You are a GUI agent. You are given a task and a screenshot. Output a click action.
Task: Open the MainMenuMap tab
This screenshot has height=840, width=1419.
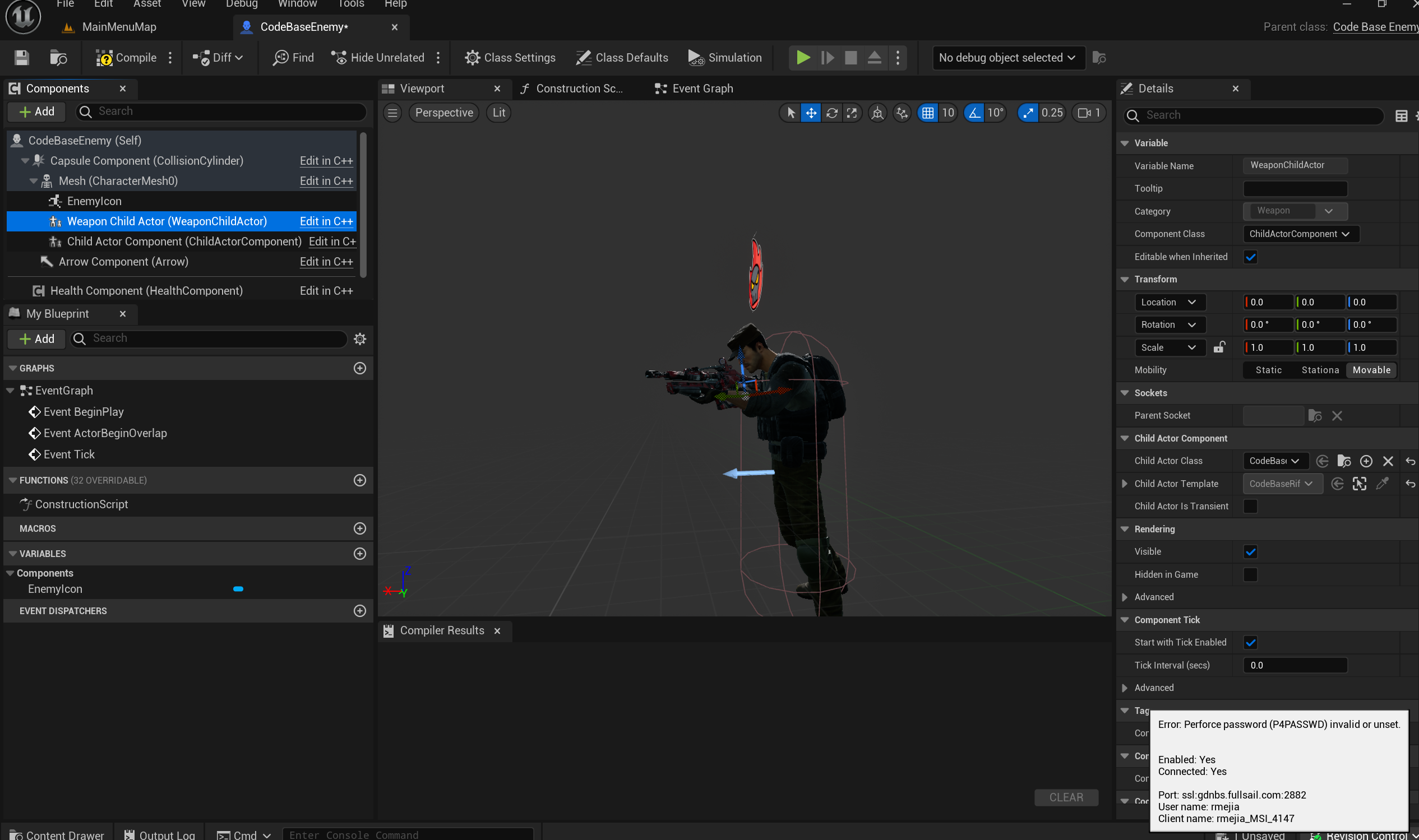pyautogui.click(x=110, y=26)
